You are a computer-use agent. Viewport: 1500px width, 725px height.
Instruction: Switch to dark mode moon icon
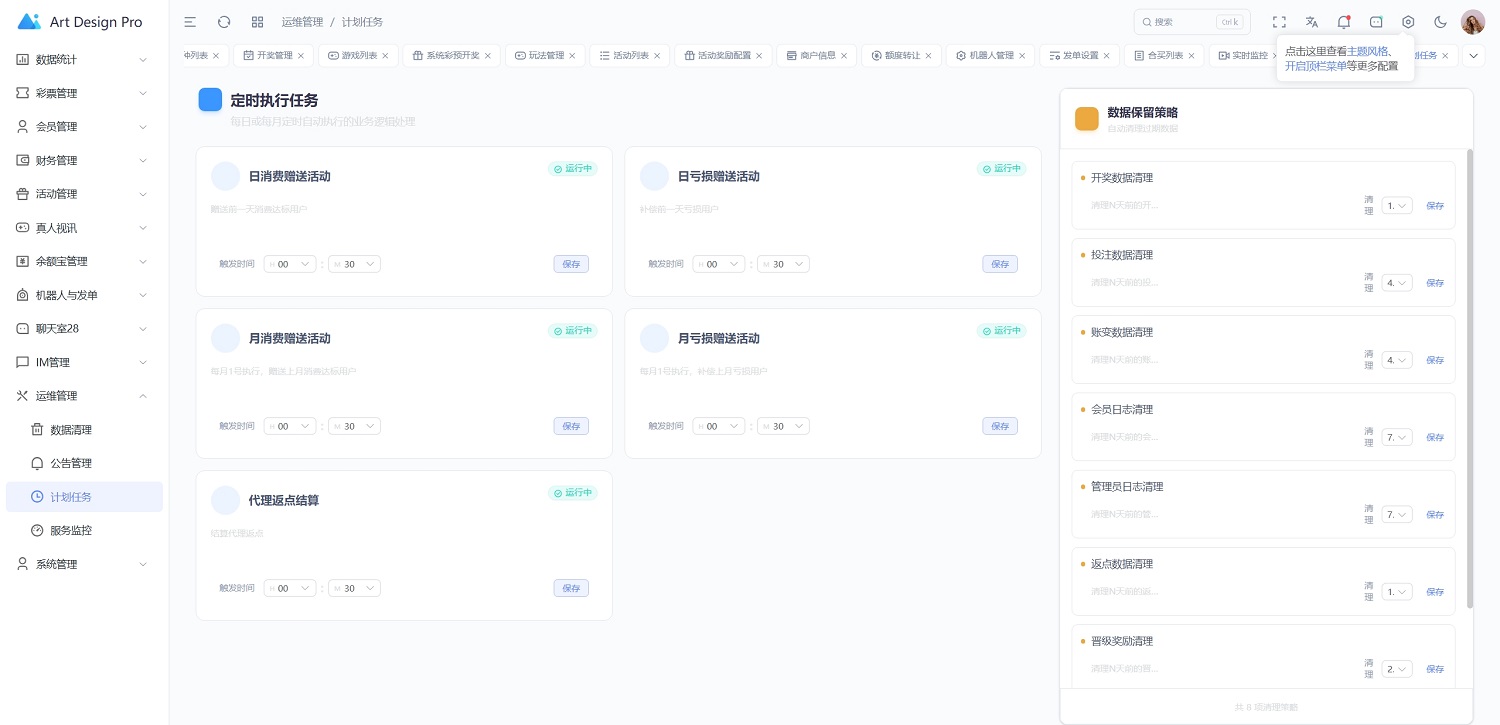coord(1440,22)
